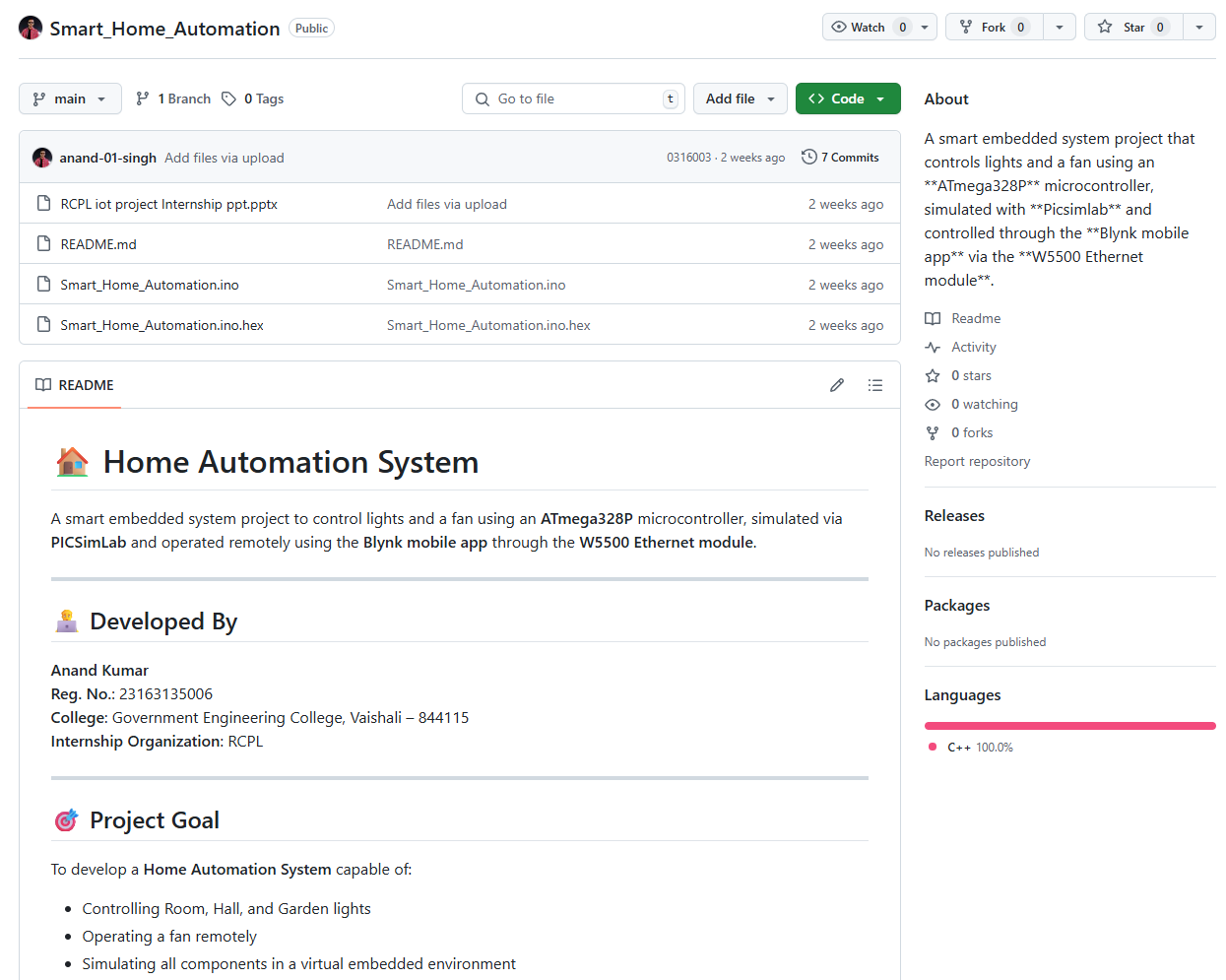Viewport: 1226px width, 980px height.
Task: Open commit hash 0316003
Action: [688, 158]
